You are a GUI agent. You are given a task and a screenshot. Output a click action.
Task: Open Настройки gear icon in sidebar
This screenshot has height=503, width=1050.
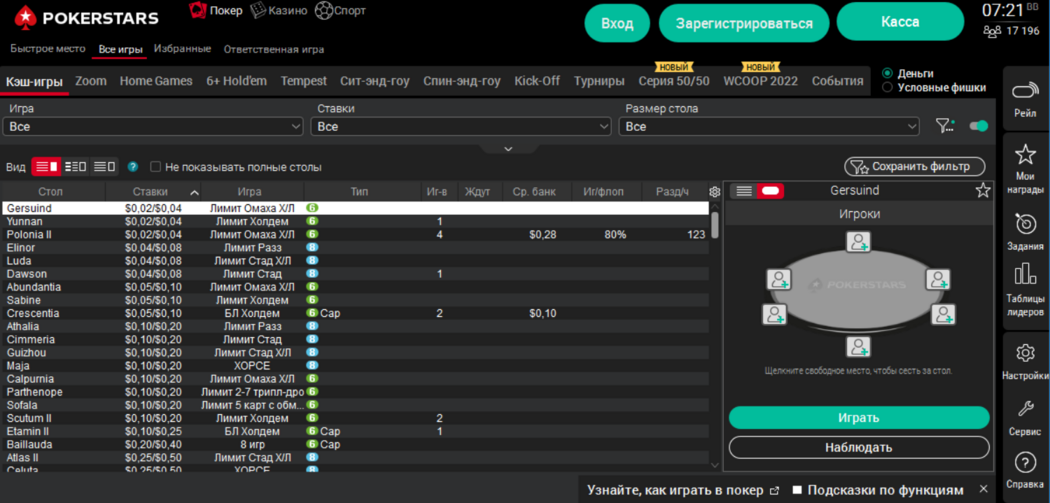click(x=1024, y=353)
